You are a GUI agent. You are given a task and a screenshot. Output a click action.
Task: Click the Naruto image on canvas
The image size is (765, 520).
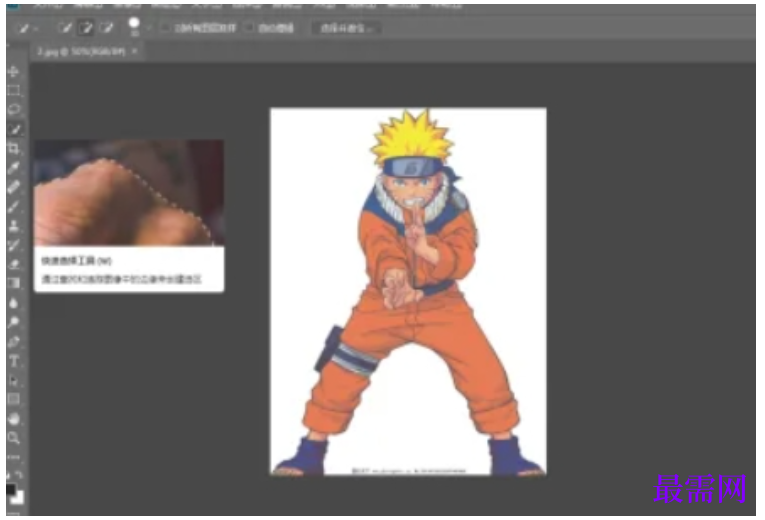408,291
